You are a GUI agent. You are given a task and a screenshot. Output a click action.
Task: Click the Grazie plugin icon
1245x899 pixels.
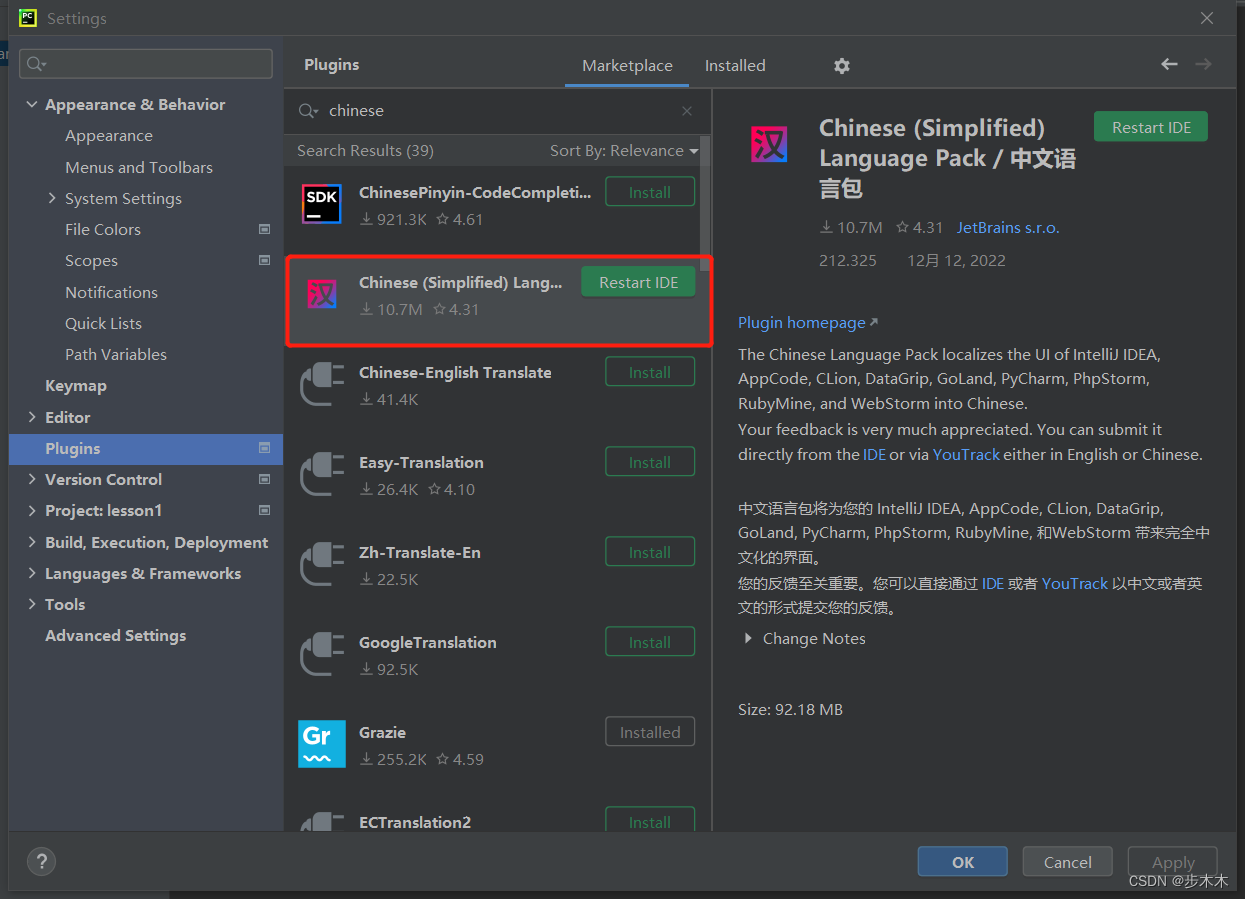[322, 744]
